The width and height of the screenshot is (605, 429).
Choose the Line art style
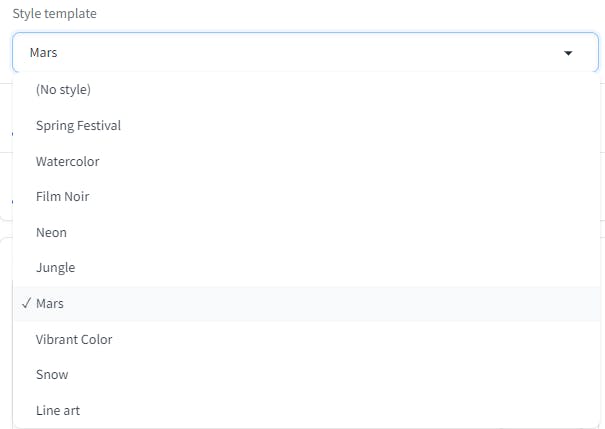(x=307, y=410)
